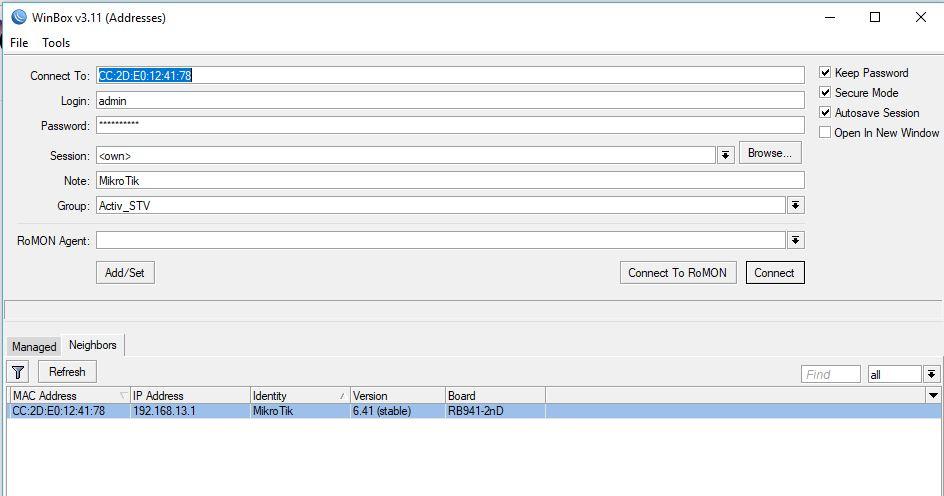Click the MikroTik identity cell in table
This screenshot has height=496, width=944.
tap(273, 411)
